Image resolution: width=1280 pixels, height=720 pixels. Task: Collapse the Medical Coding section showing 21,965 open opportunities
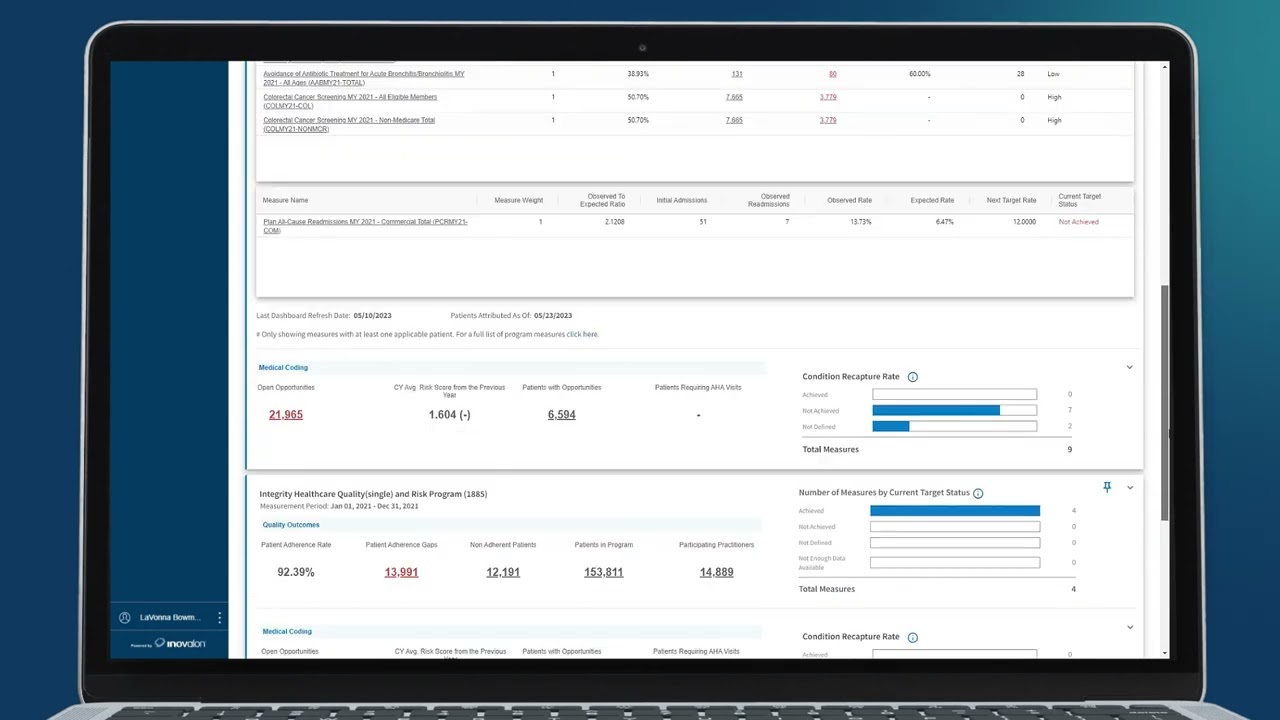(1130, 367)
